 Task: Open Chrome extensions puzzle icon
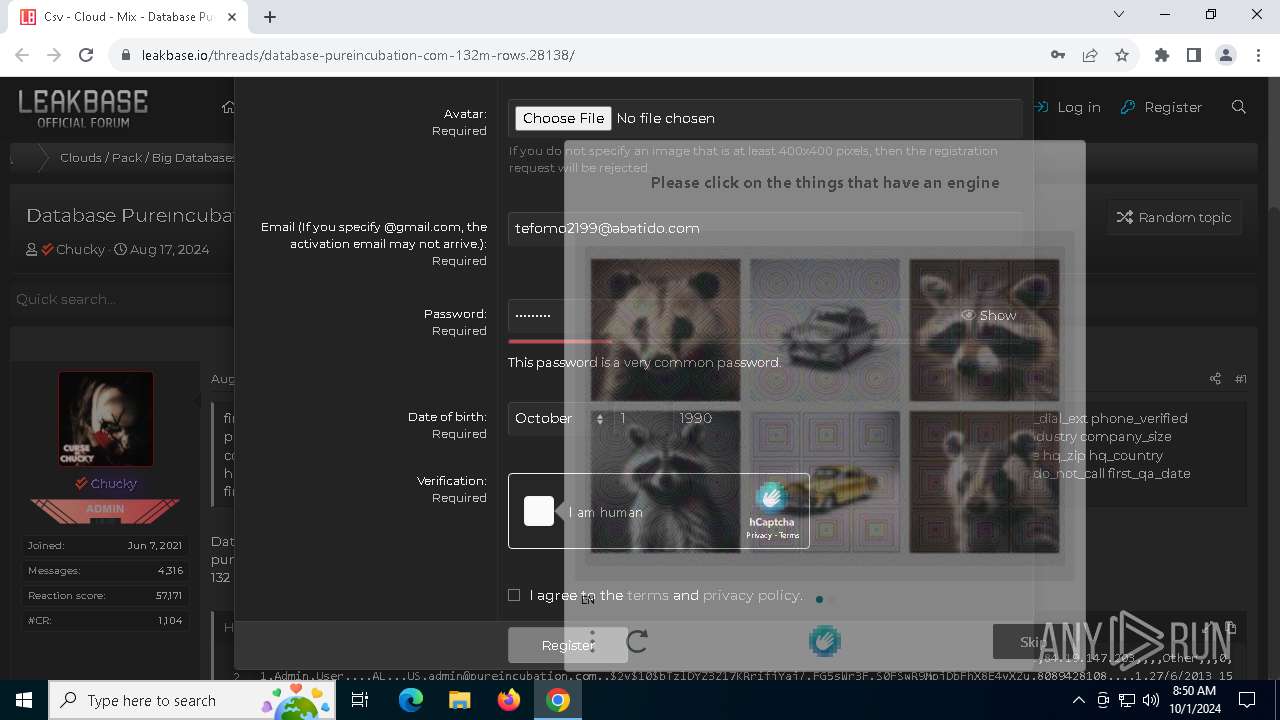point(1162,55)
